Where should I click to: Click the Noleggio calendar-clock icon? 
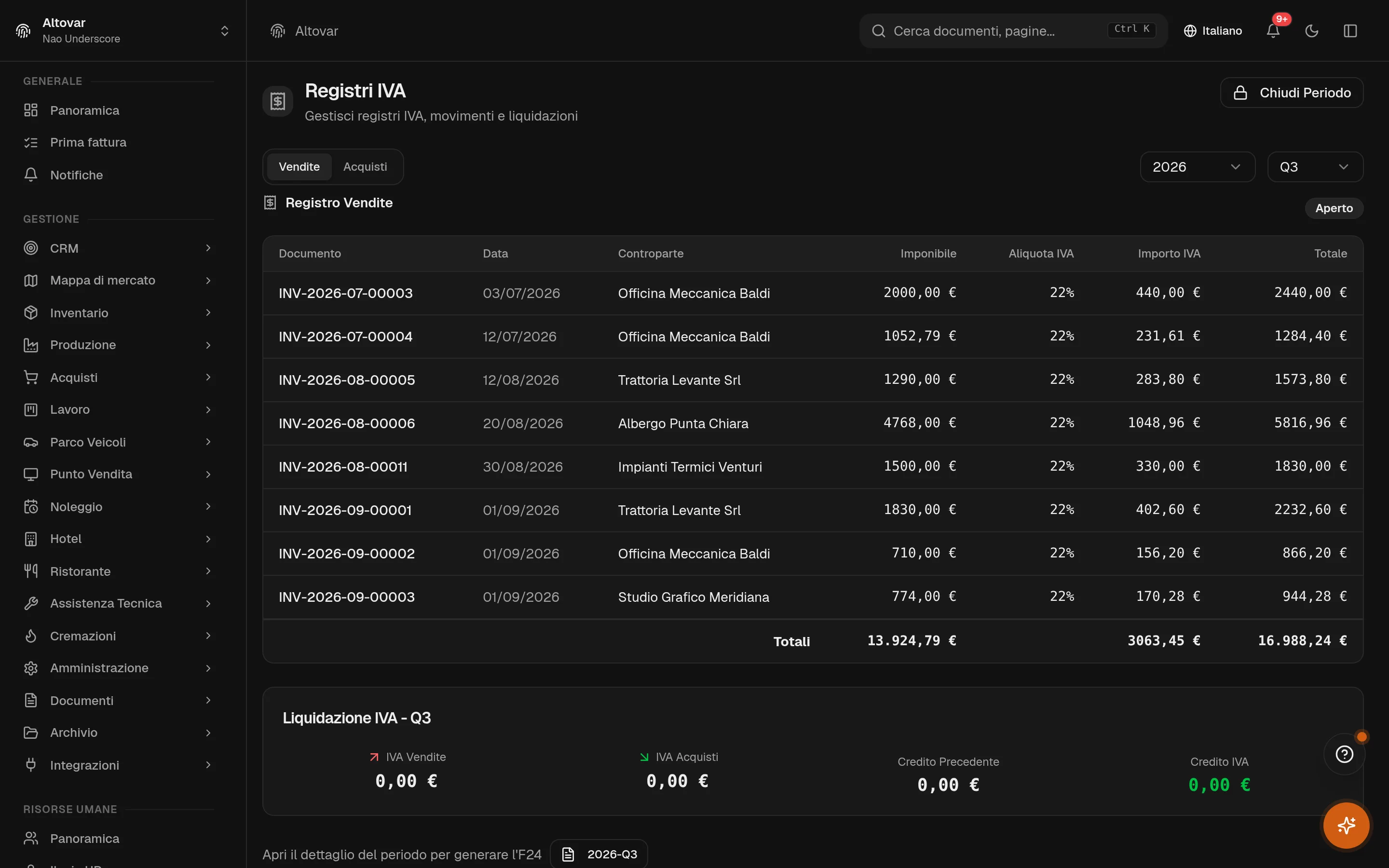[31, 506]
